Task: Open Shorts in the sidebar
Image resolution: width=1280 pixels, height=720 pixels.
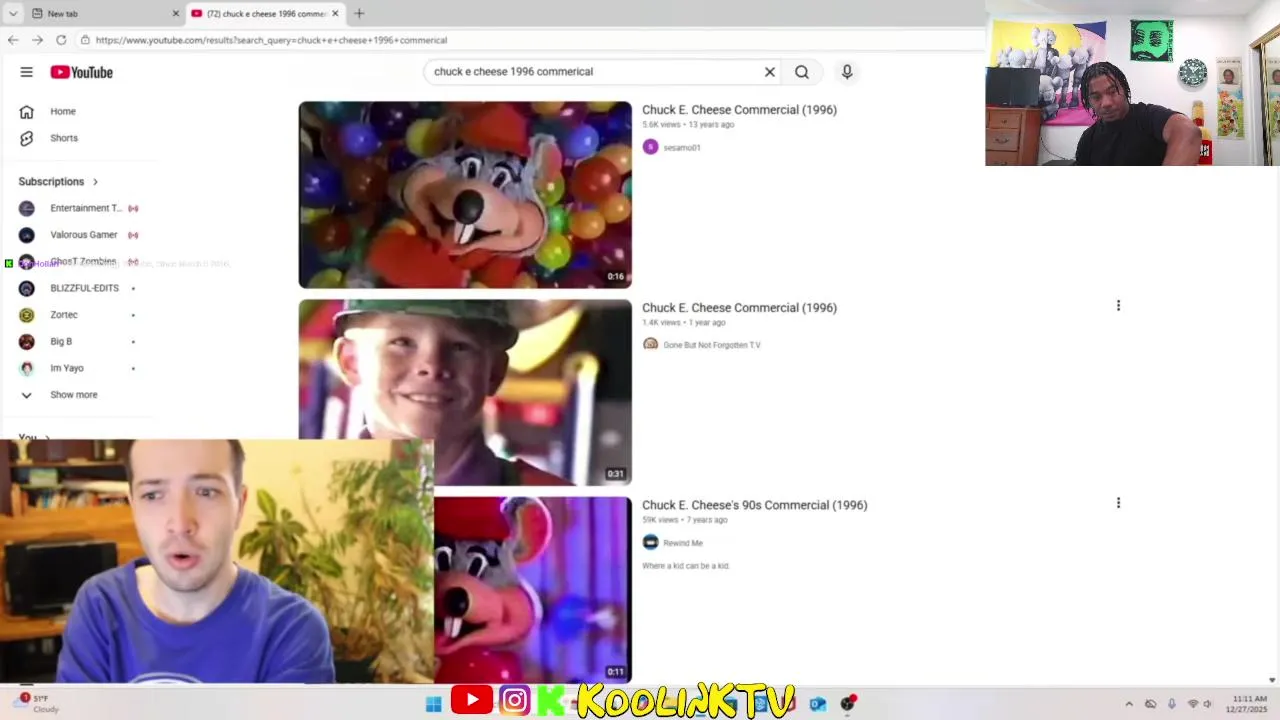Action: point(64,138)
